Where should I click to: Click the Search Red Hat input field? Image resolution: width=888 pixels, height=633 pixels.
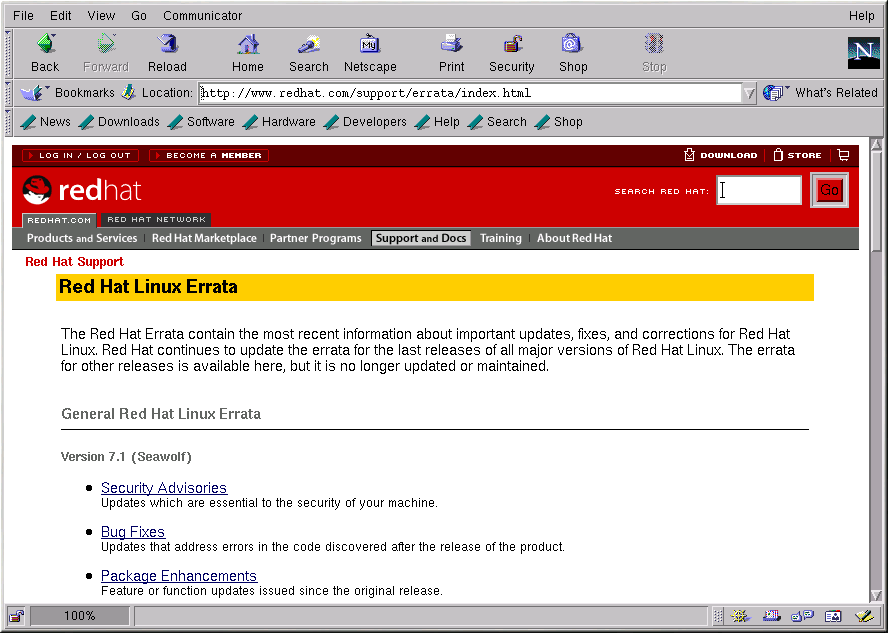[x=758, y=190]
